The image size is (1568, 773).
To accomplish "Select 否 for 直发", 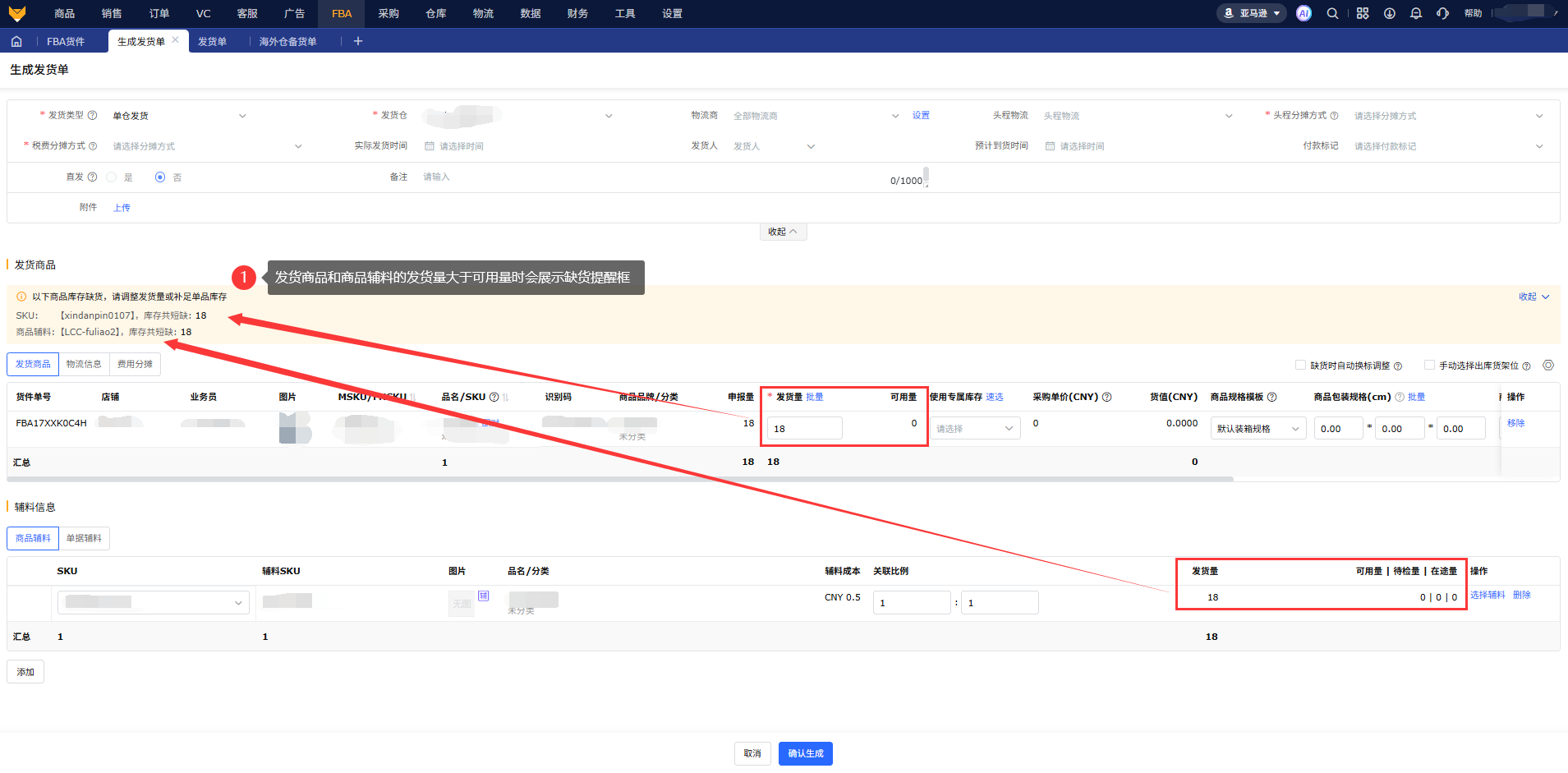I will tap(160, 177).
